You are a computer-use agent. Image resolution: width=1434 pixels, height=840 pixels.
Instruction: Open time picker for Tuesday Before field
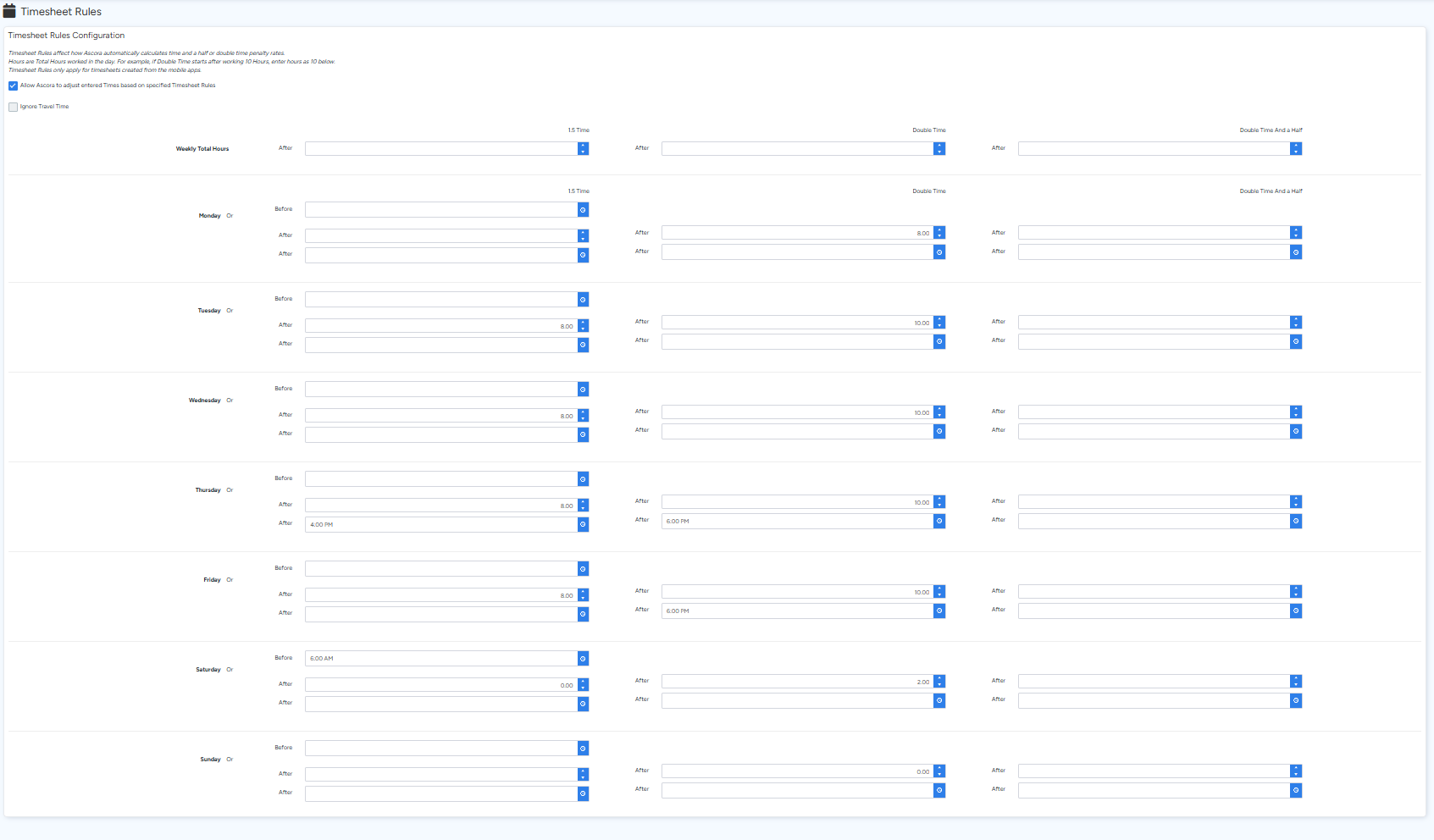583,300
